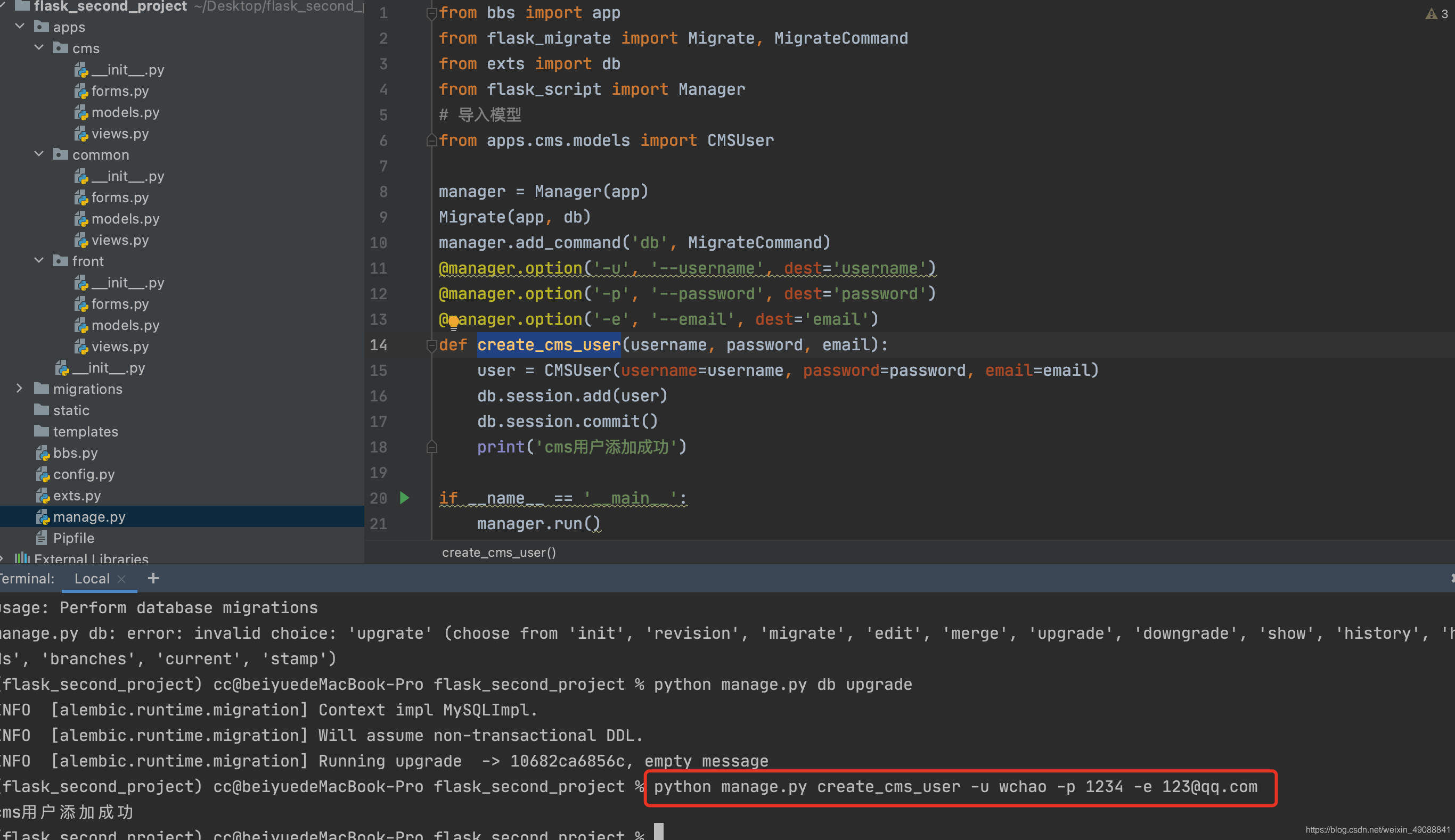
Task: Click the common folder icon
Action: (61, 154)
